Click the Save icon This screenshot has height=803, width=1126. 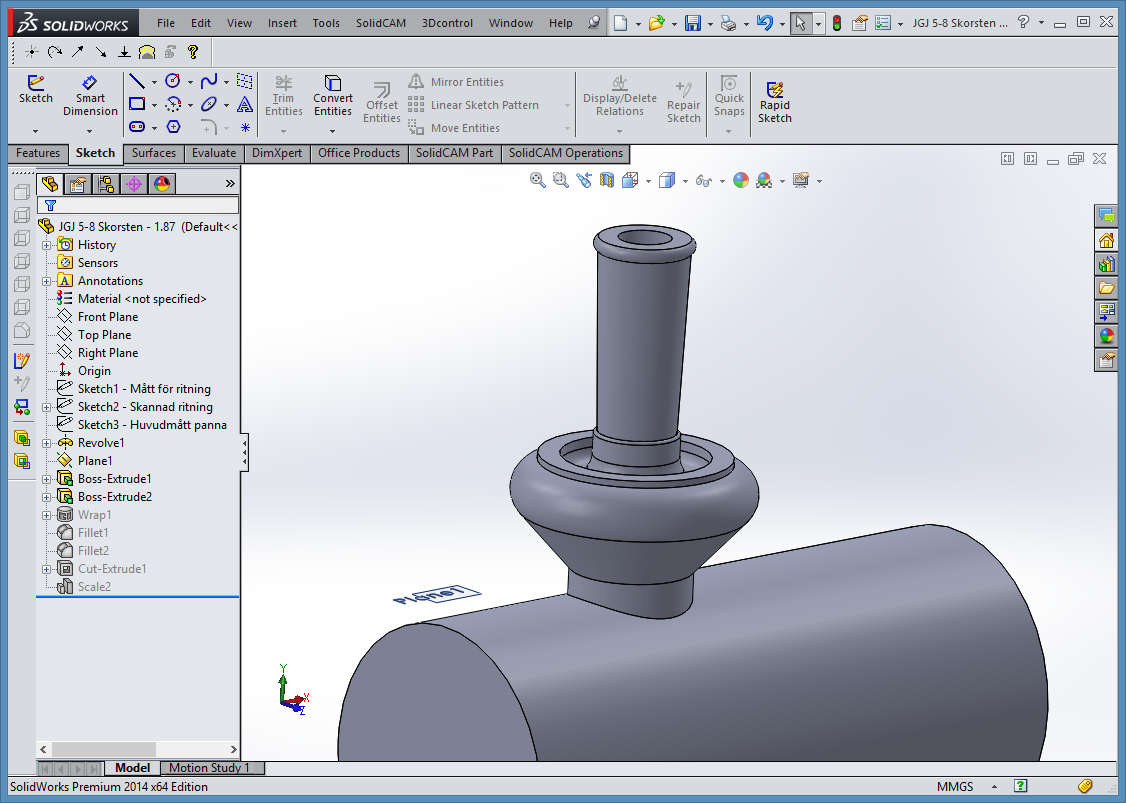click(692, 23)
